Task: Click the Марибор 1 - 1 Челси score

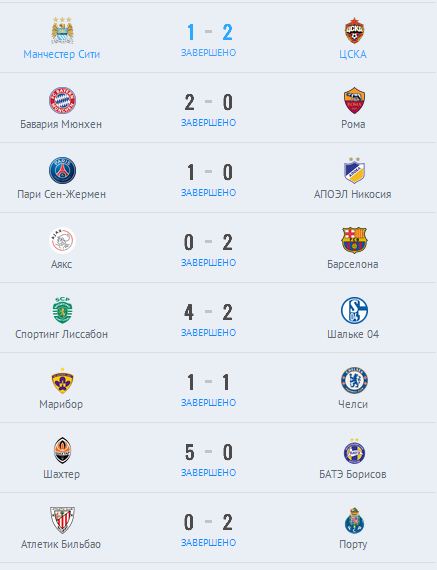Action: point(208,382)
